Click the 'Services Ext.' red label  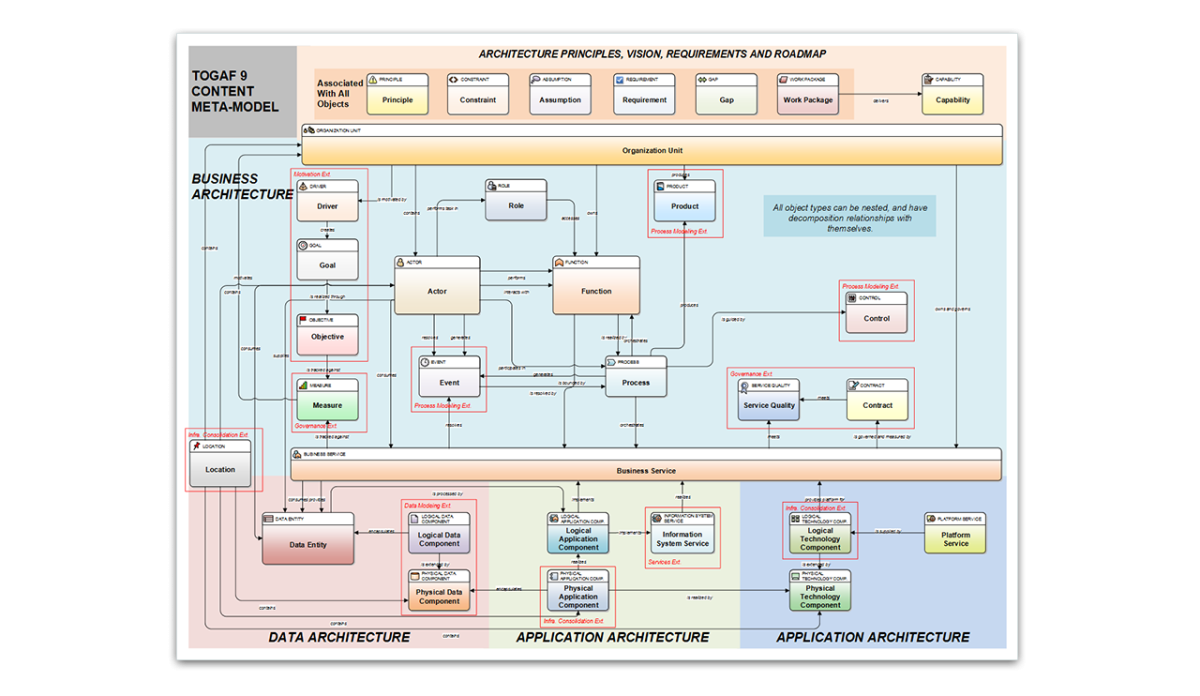[x=664, y=562]
